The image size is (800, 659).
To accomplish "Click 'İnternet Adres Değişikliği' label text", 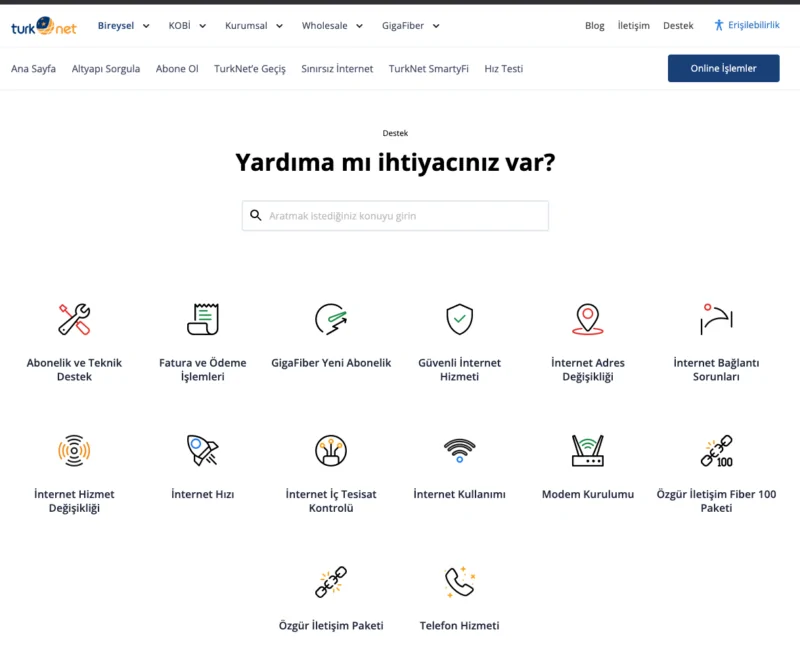I will pyautogui.click(x=588, y=369).
